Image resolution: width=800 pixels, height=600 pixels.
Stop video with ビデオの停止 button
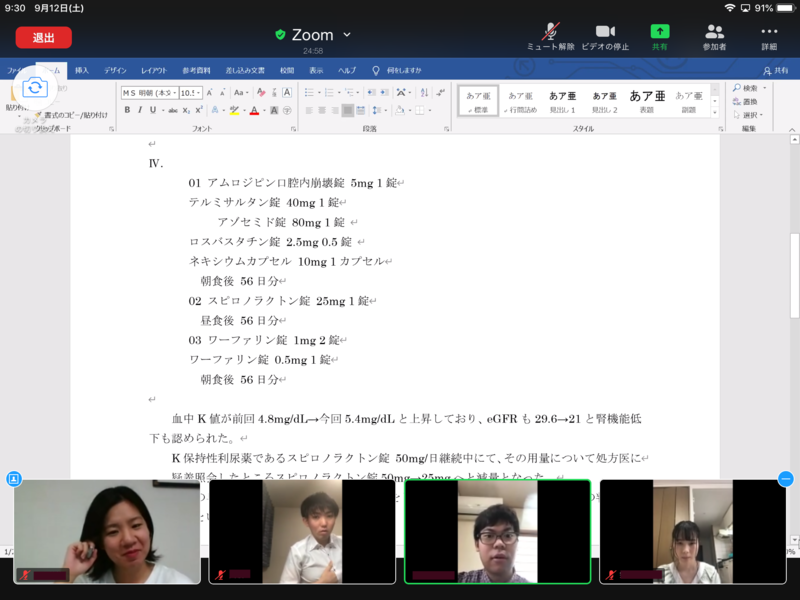[x=605, y=36]
